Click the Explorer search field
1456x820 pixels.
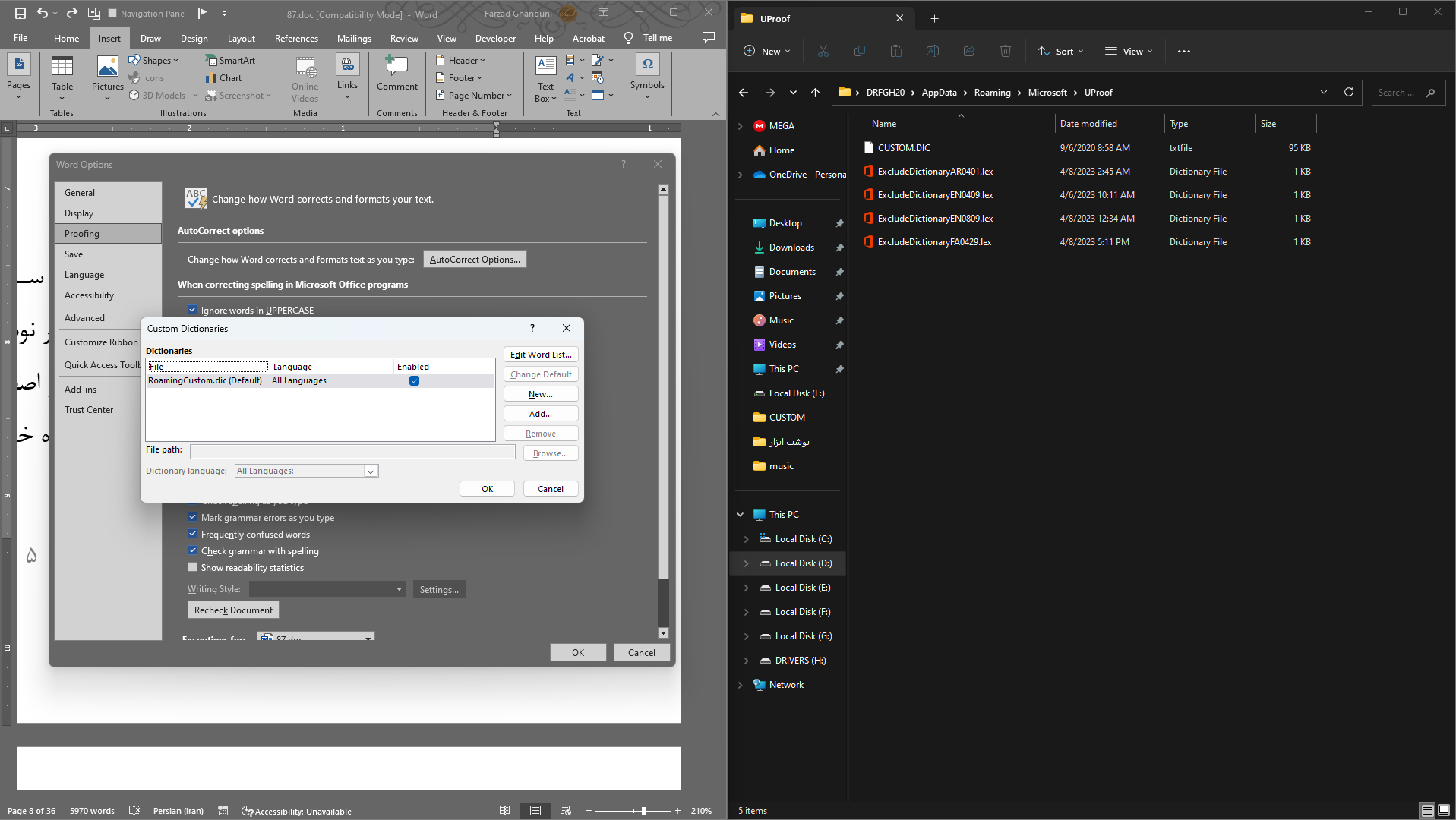click(x=1407, y=92)
